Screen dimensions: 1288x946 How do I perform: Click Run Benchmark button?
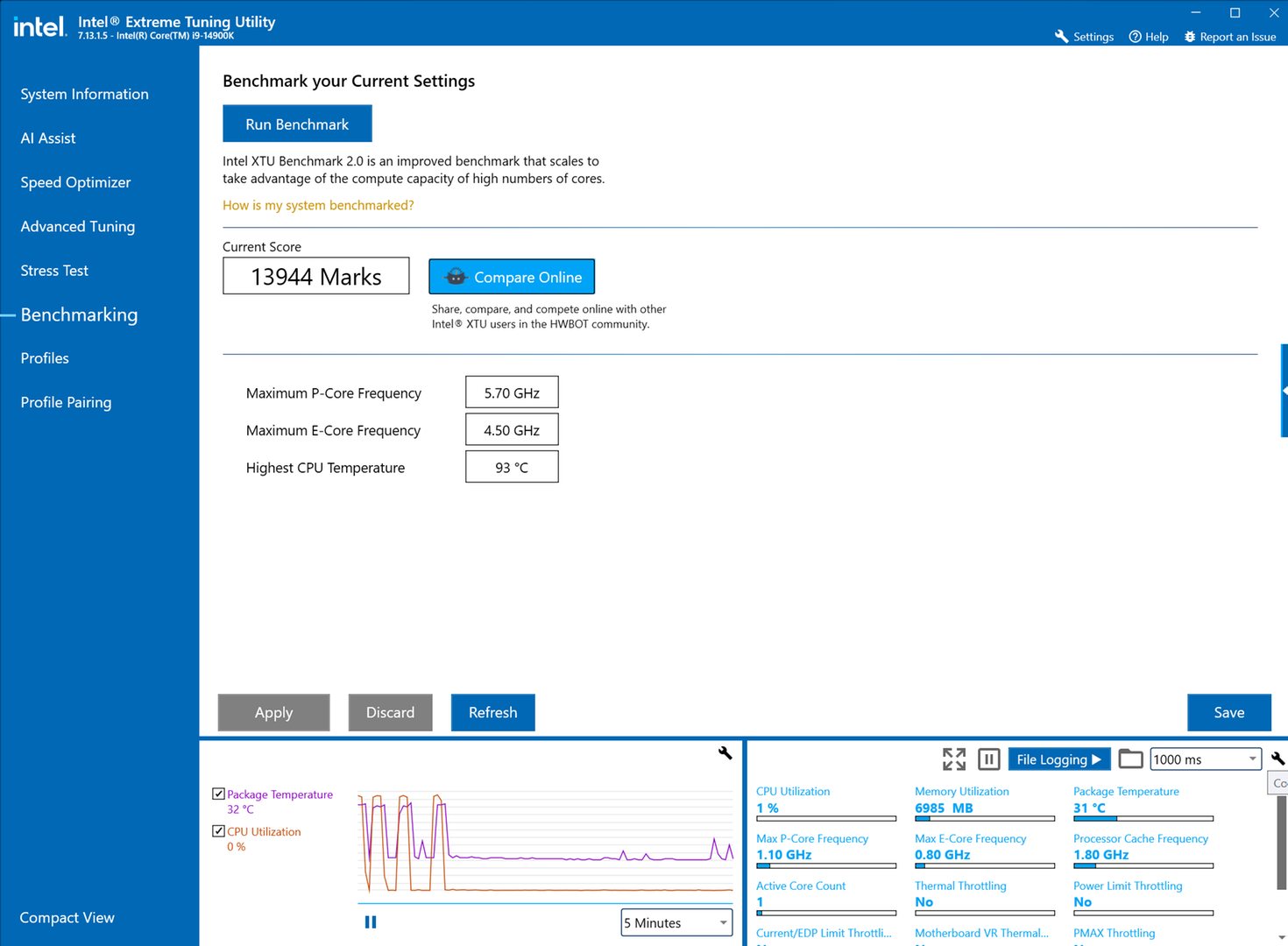pos(297,124)
